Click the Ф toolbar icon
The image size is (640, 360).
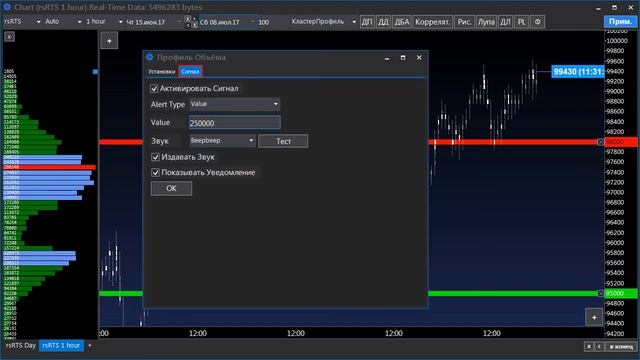(x=538, y=22)
